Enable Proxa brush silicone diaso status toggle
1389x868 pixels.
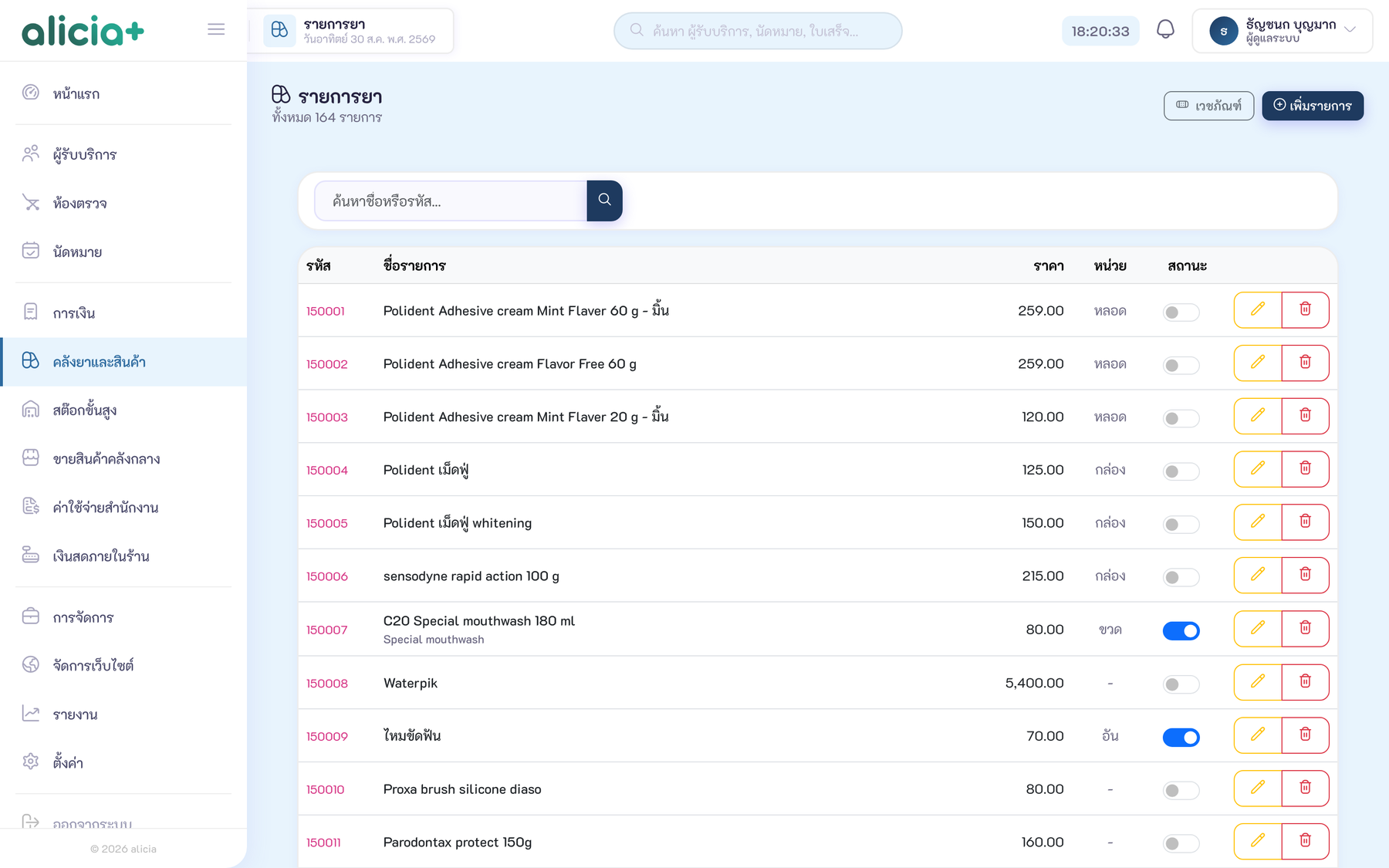1181,790
